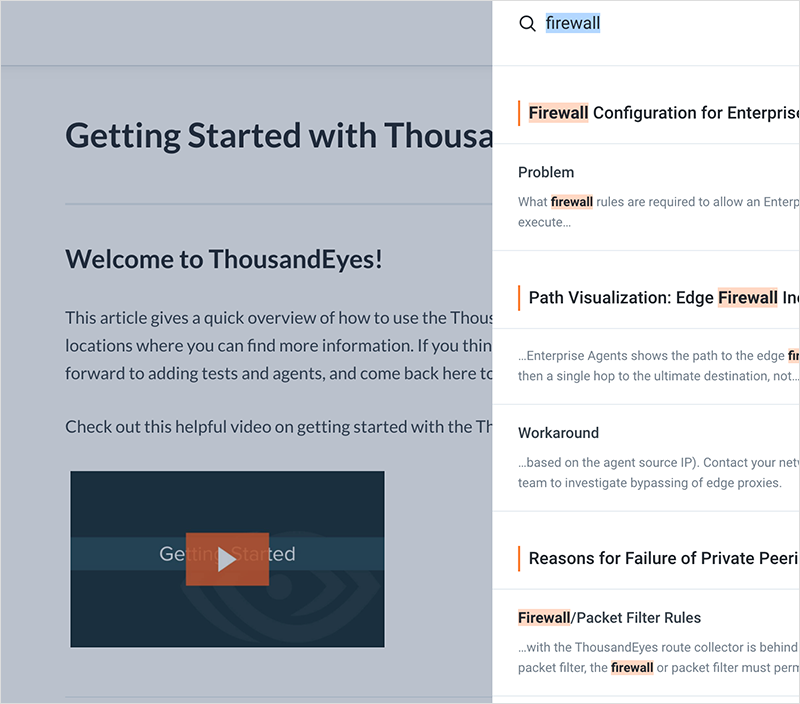The height and width of the screenshot is (704, 800).
Task: Click the search magnifier icon
Action: (x=527, y=24)
